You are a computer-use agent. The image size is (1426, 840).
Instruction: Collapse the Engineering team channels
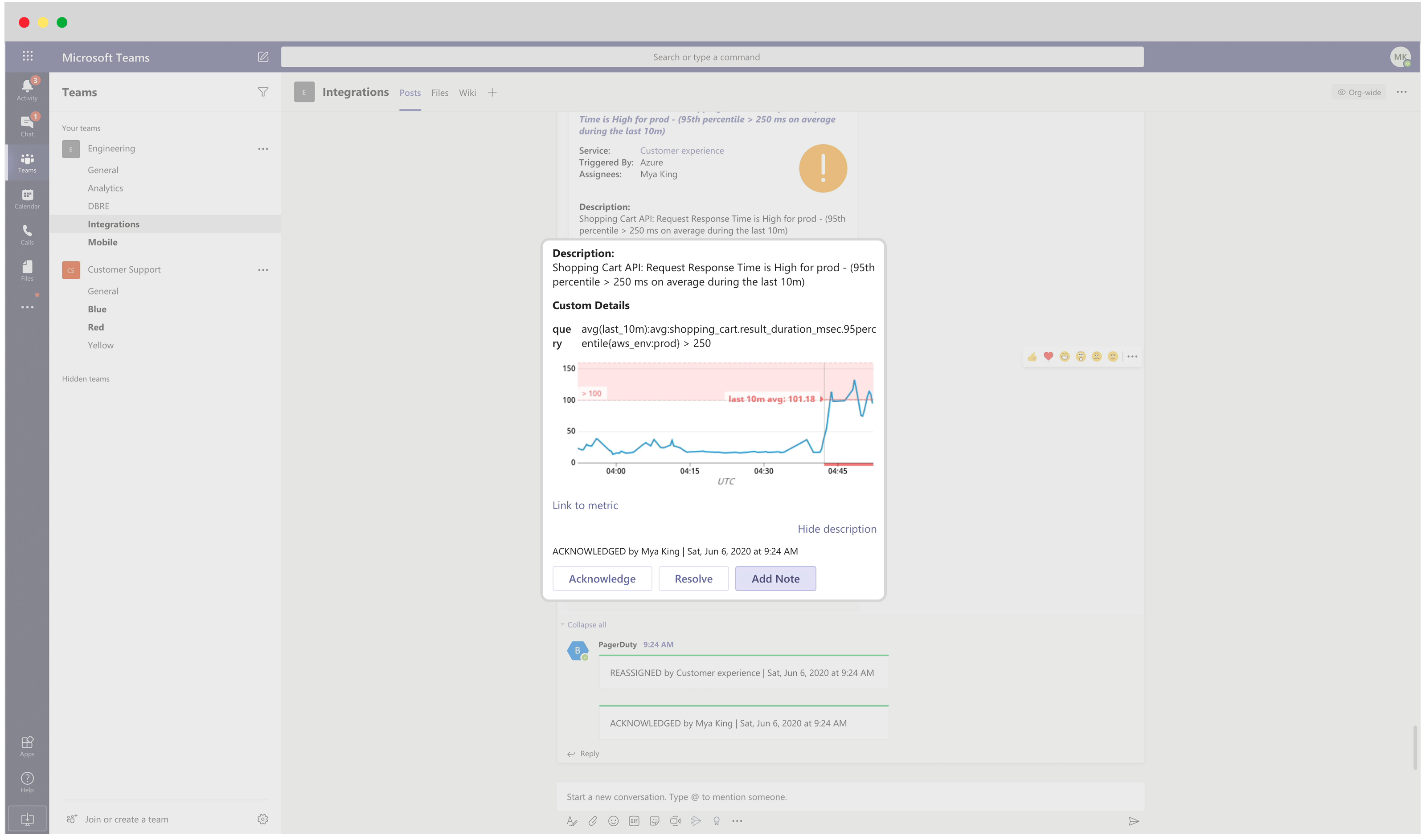point(111,149)
